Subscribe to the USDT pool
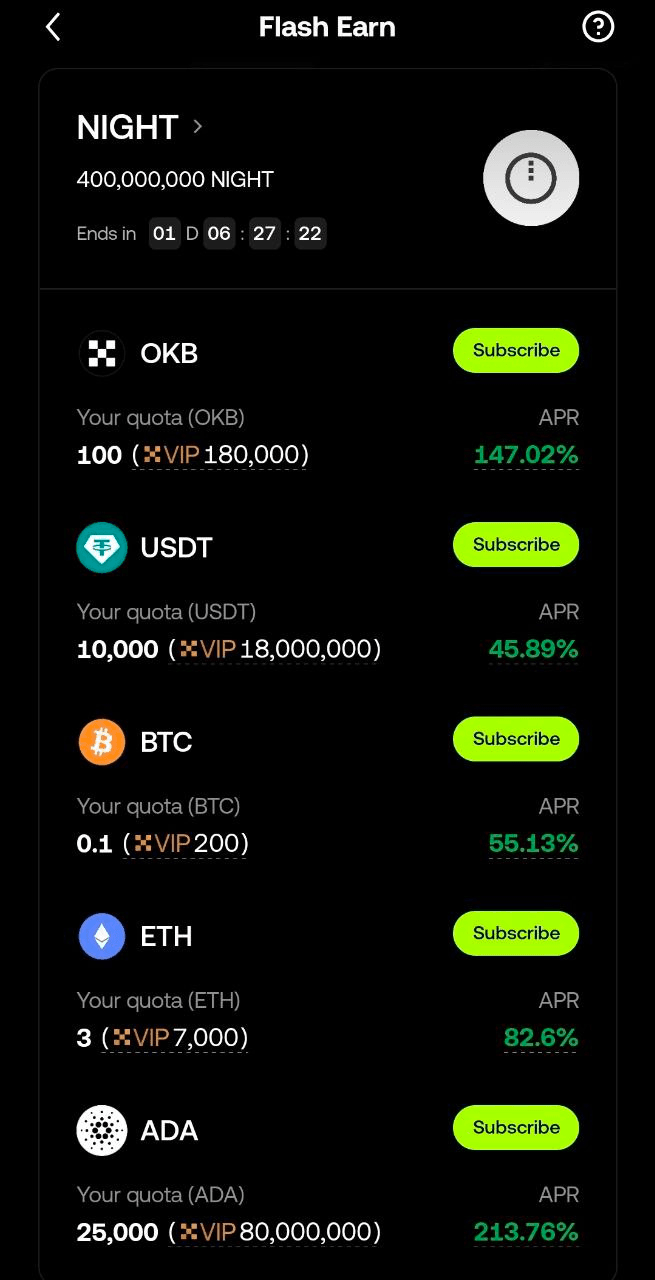This screenshot has width=655, height=1280. click(515, 544)
